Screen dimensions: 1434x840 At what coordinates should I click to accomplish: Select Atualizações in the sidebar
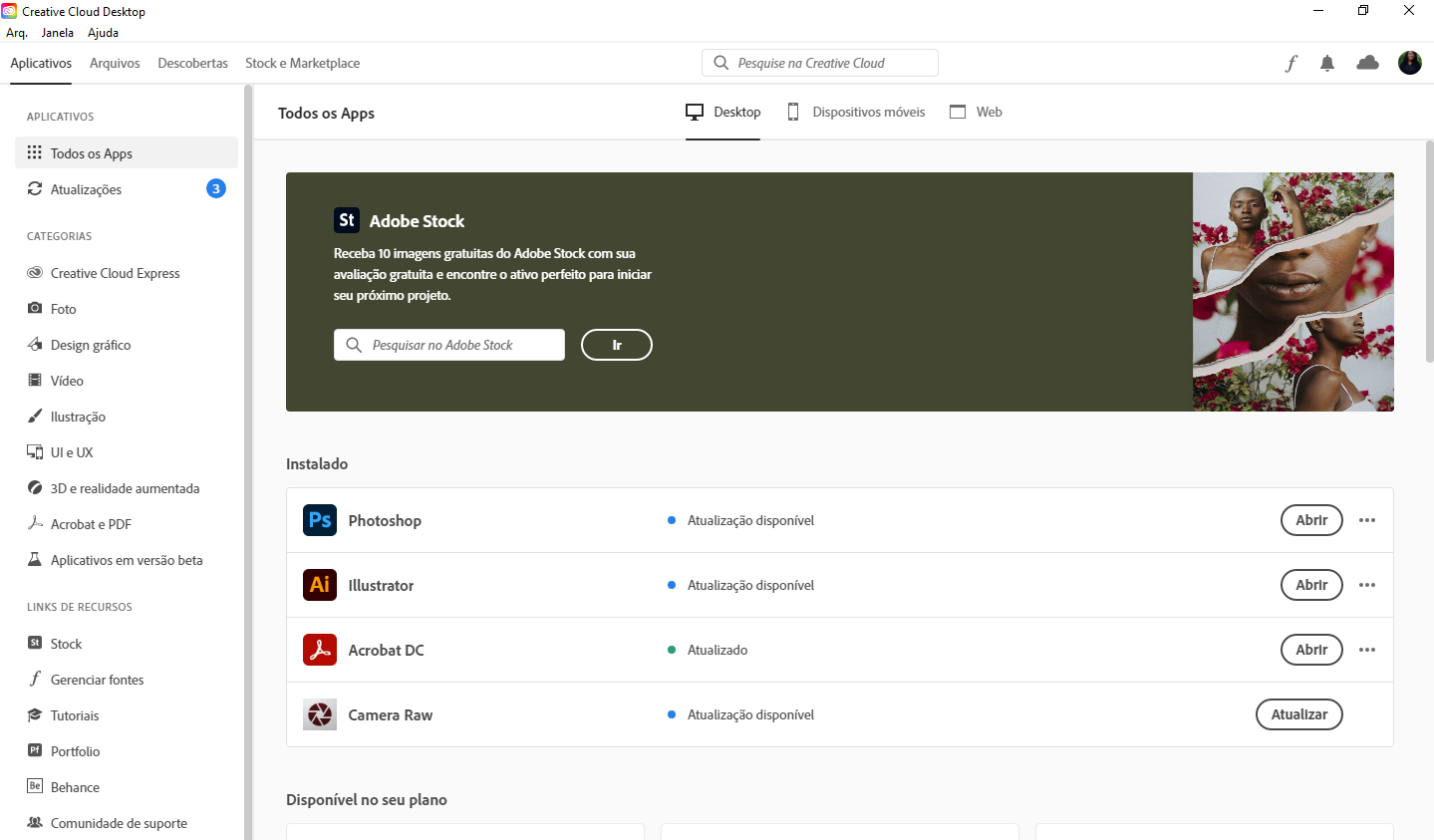pos(86,189)
